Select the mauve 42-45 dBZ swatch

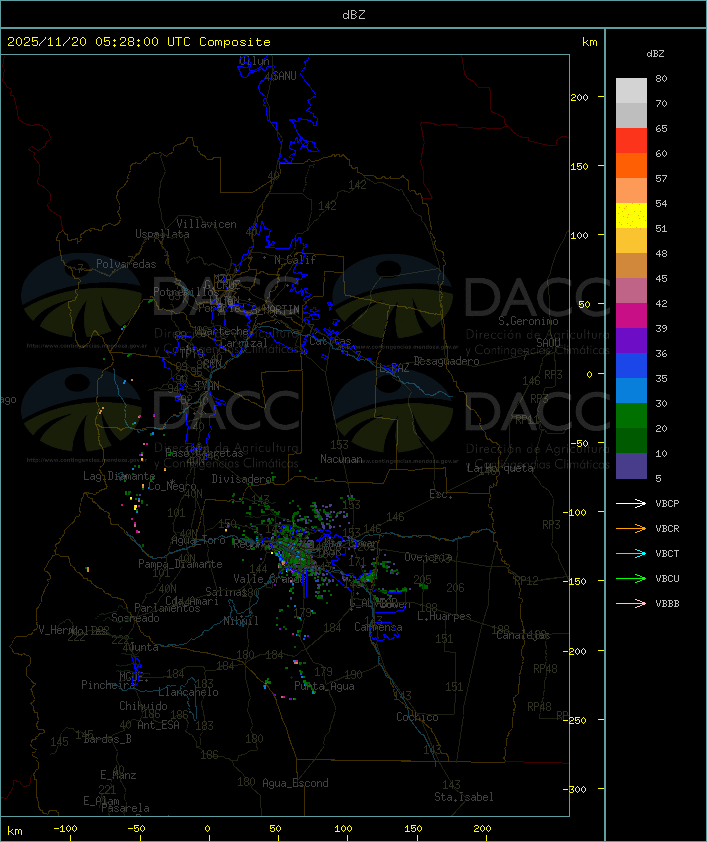coord(631,291)
